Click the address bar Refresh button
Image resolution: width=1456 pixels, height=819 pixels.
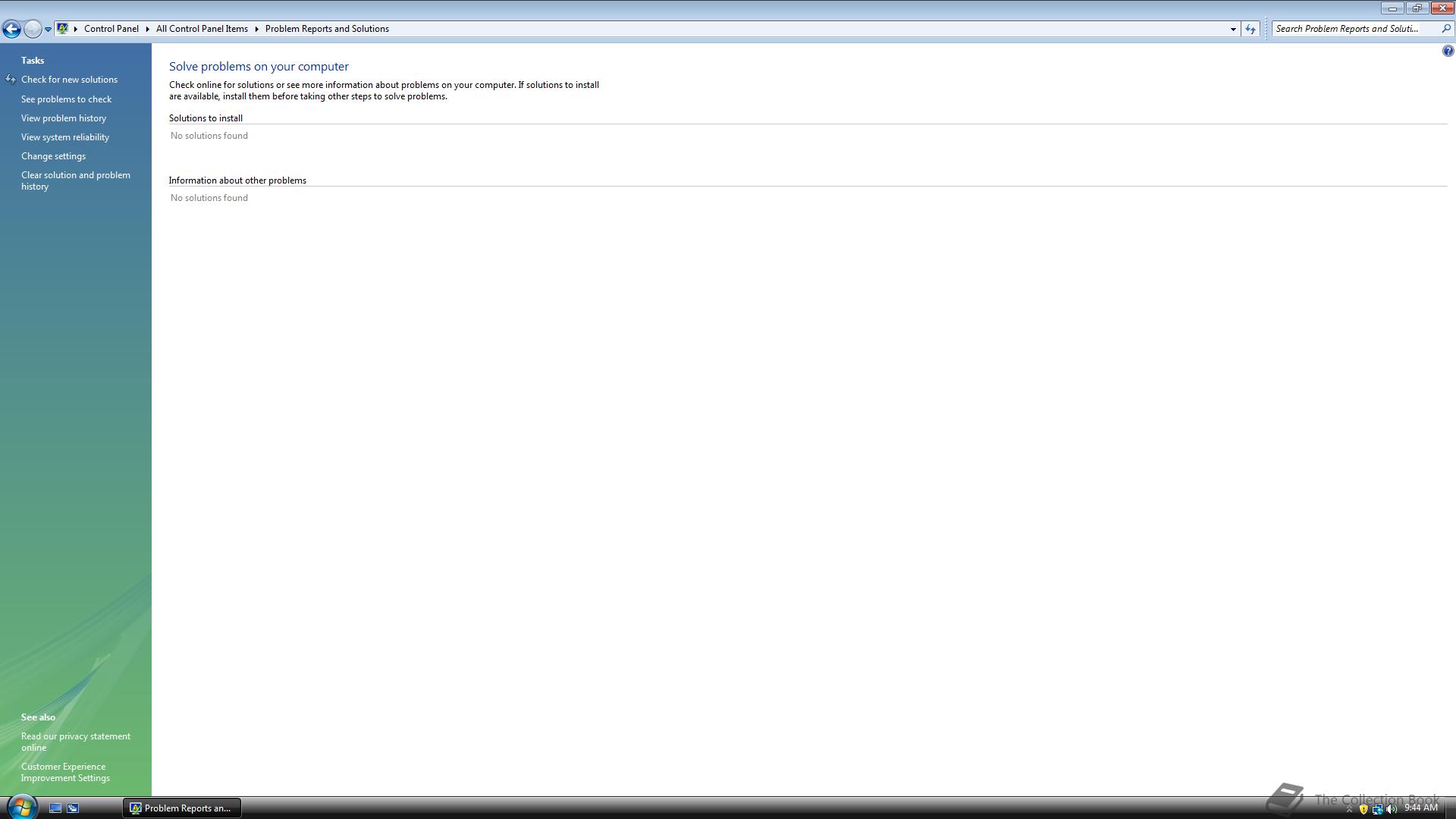[1250, 29]
